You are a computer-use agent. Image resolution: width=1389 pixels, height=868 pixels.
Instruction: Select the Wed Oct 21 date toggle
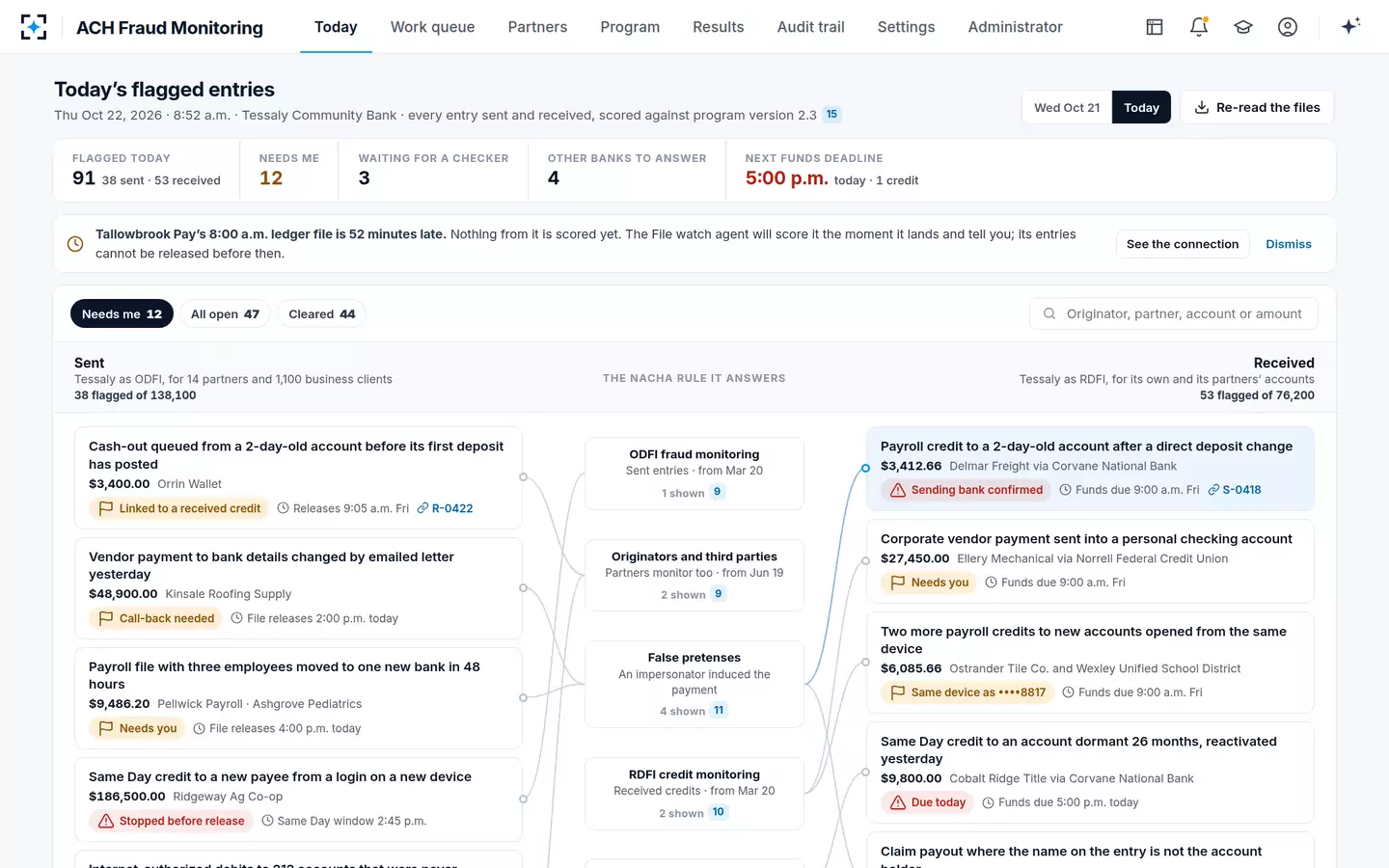[1067, 107]
